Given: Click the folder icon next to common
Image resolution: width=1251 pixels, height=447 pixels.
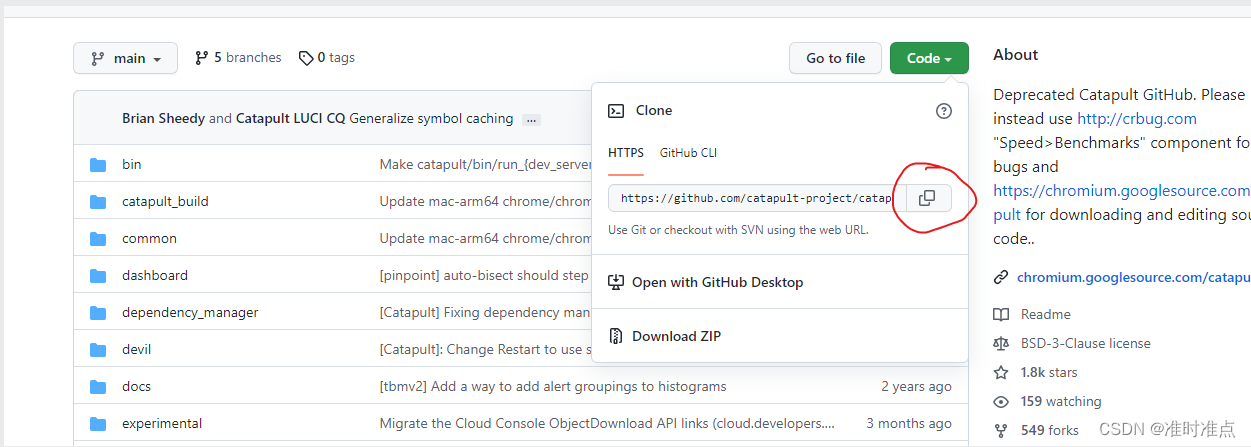Looking at the screenshot, I should (x=98, y=239).
